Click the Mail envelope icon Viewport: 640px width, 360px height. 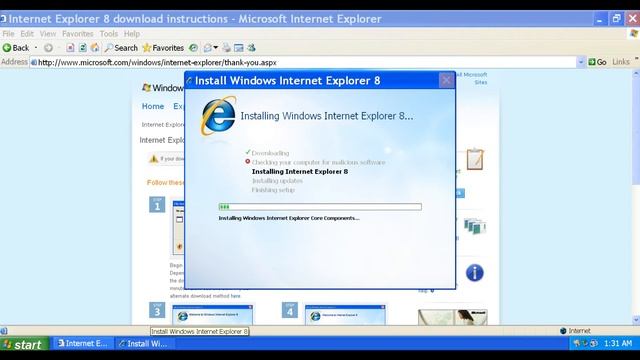pos(207,48)
